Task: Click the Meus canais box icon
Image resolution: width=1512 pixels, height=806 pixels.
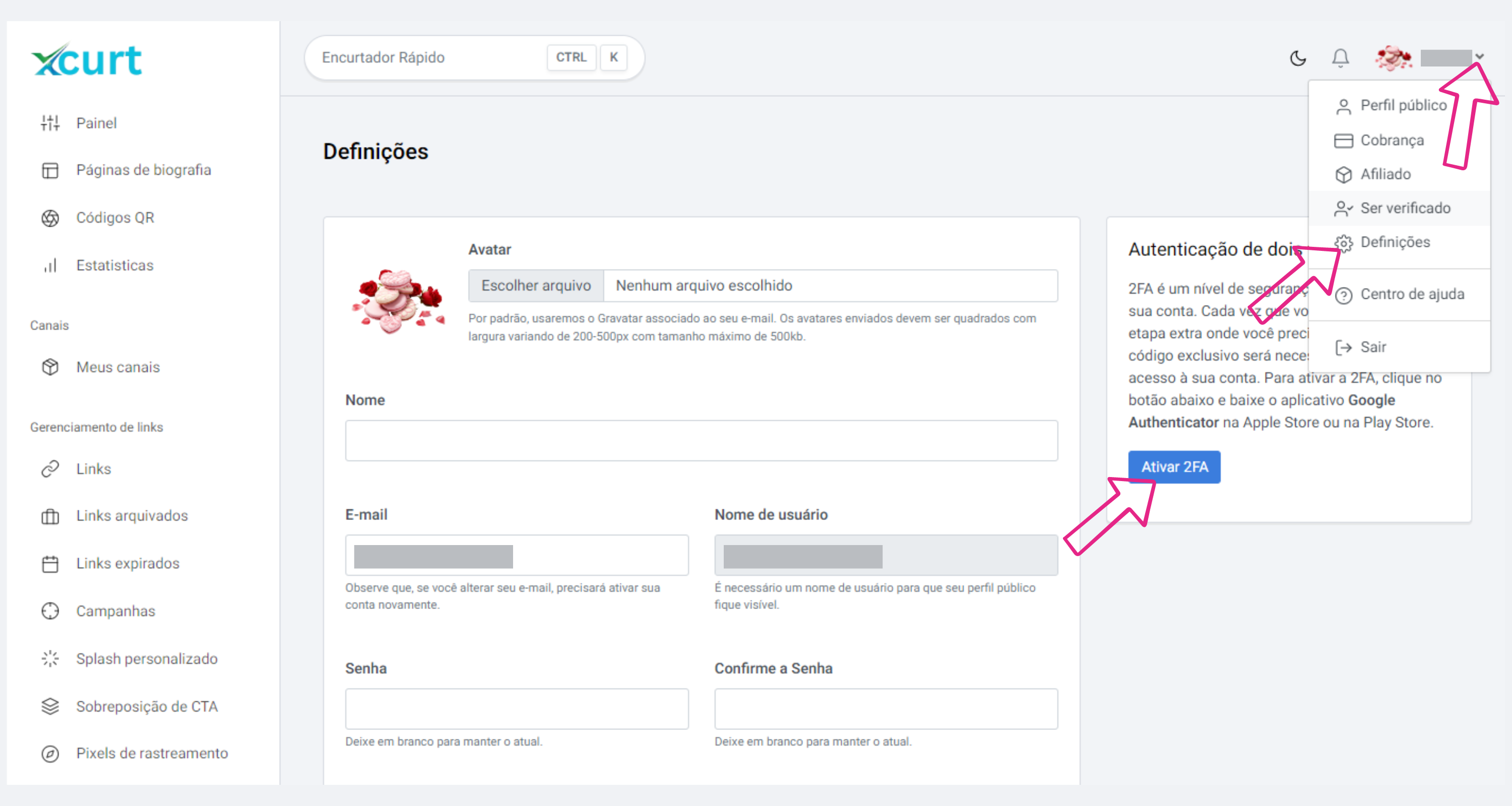Action: point(50,367)
